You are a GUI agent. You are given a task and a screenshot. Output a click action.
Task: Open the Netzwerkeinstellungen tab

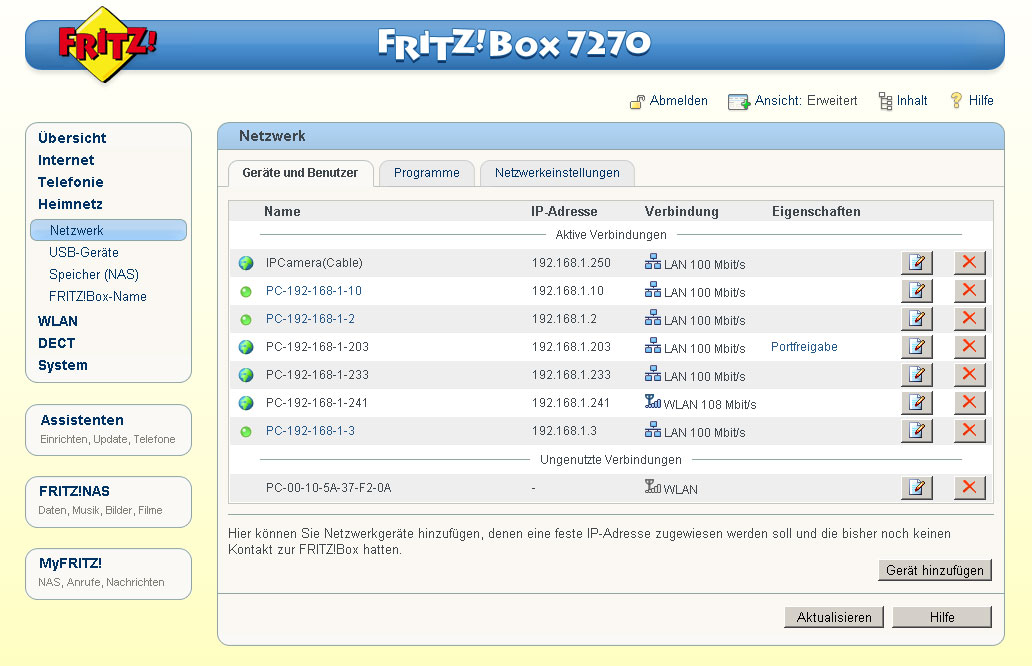557,173
